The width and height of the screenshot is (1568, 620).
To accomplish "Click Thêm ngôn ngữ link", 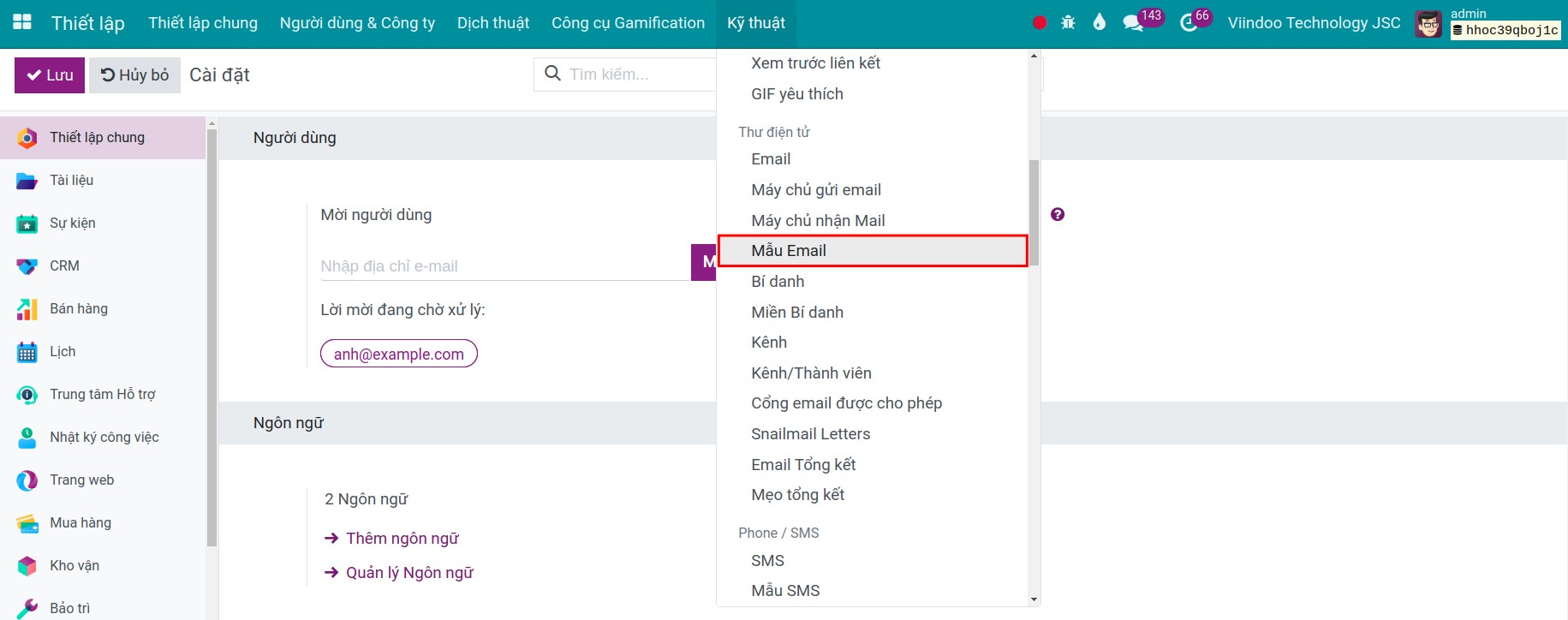I will point(402,539).
